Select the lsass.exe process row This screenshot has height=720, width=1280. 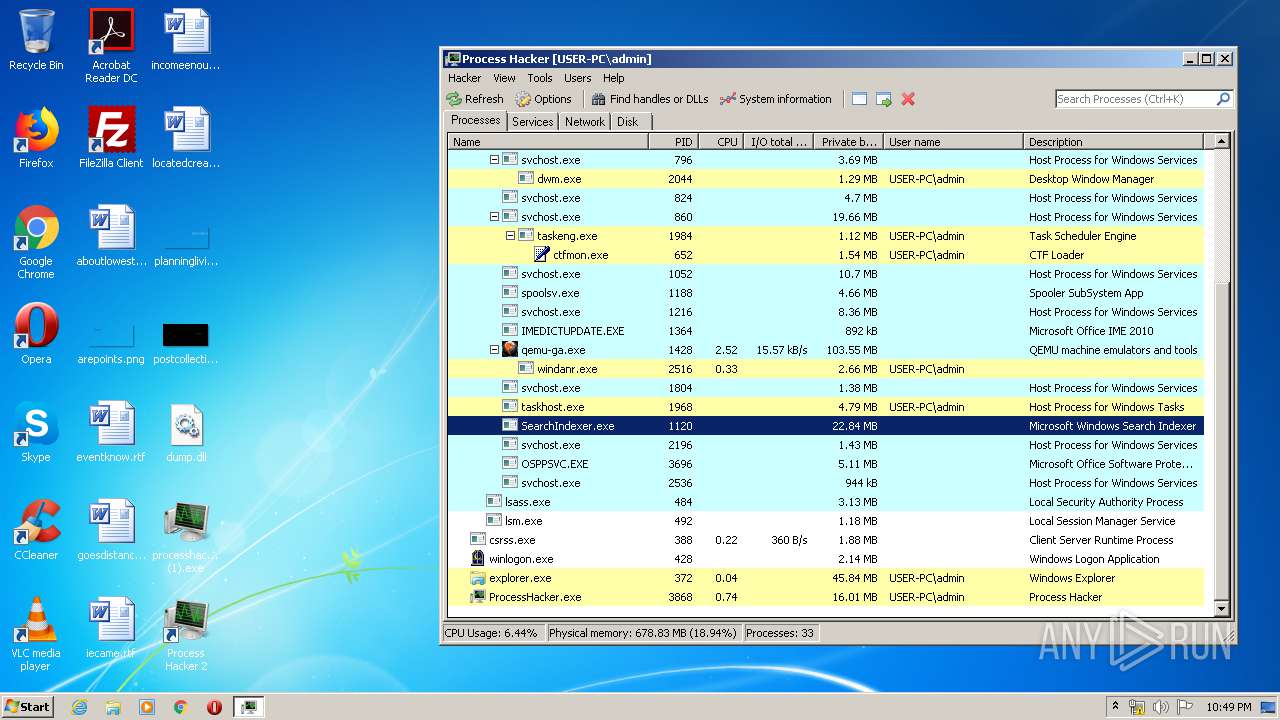click(825, 502)
